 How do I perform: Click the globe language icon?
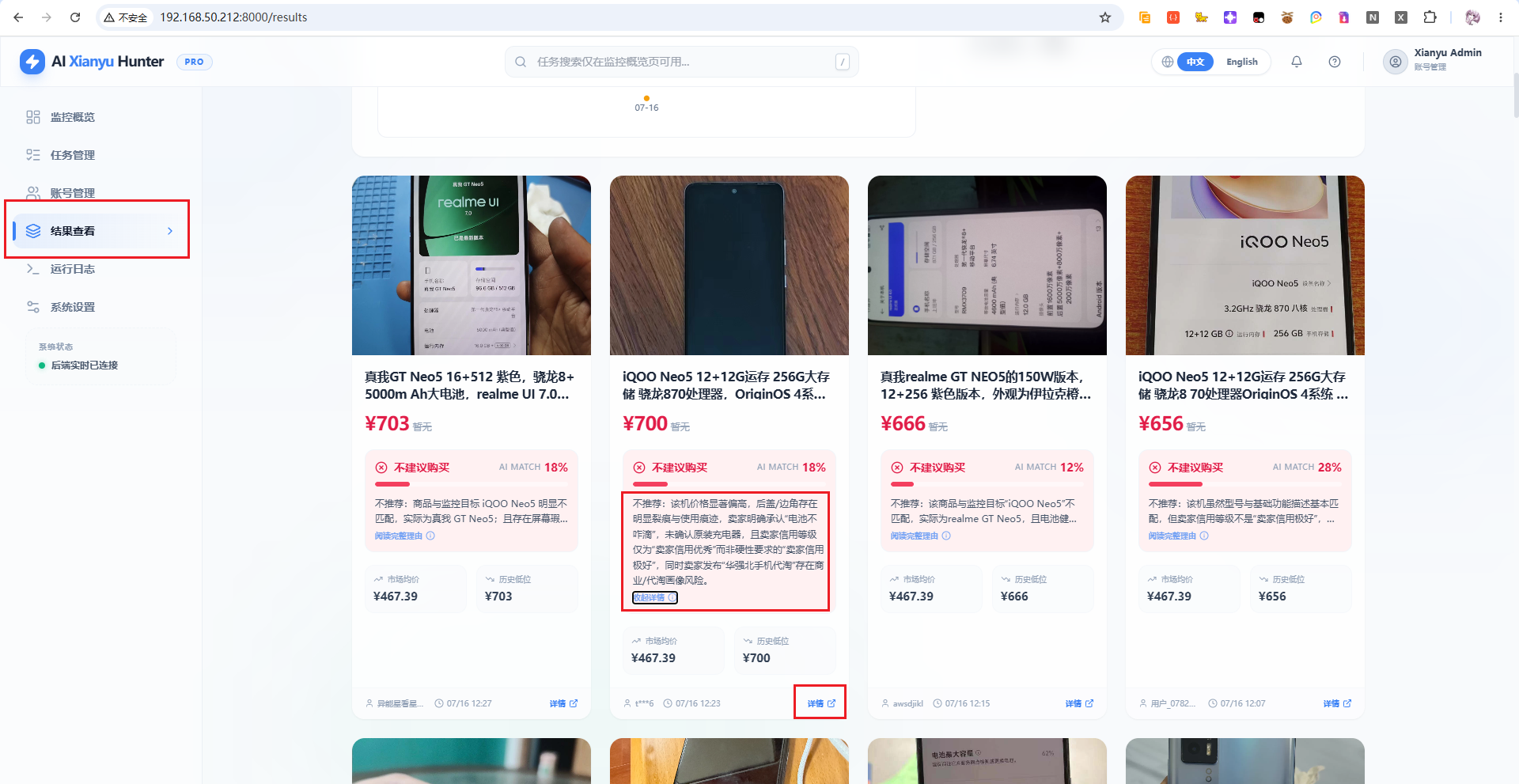[x=1167, y=62]
